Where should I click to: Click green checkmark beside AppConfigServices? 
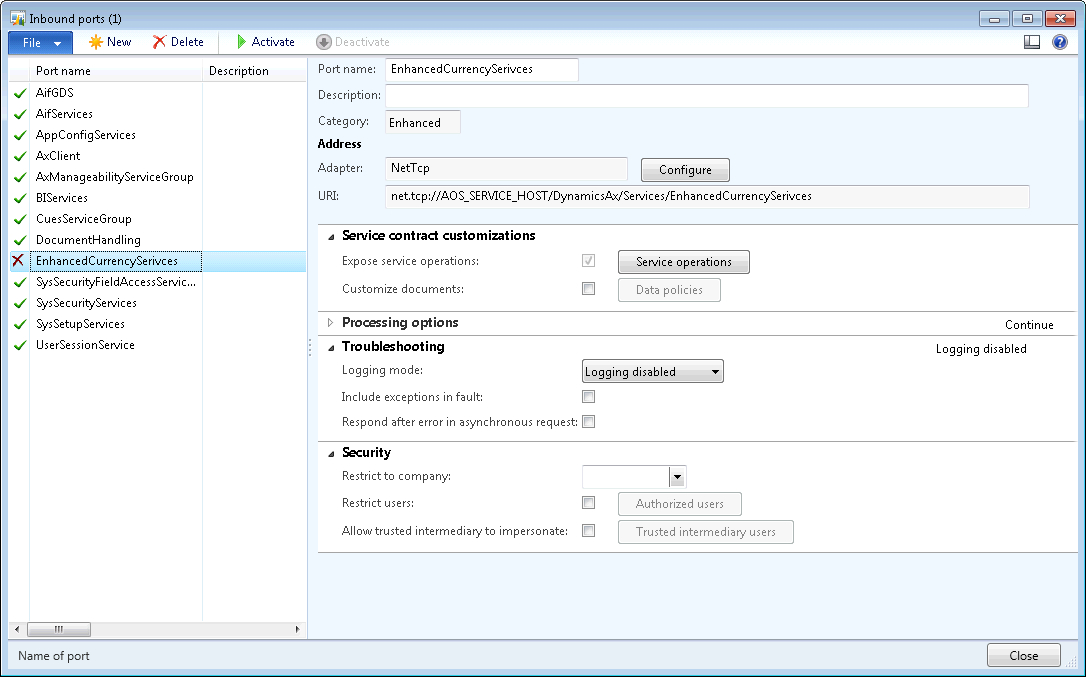[20, 135]
